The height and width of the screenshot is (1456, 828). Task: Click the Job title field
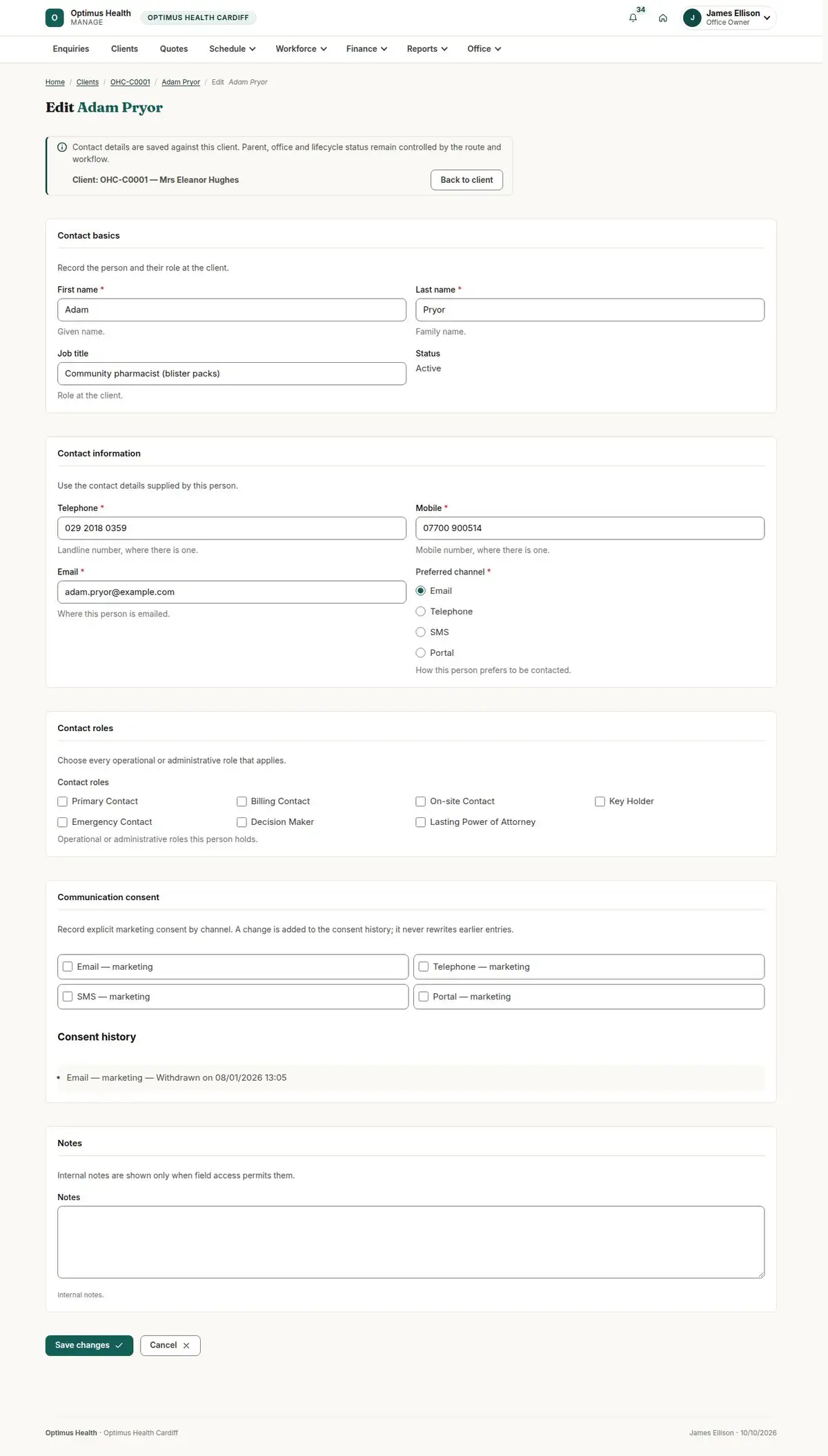232,374
